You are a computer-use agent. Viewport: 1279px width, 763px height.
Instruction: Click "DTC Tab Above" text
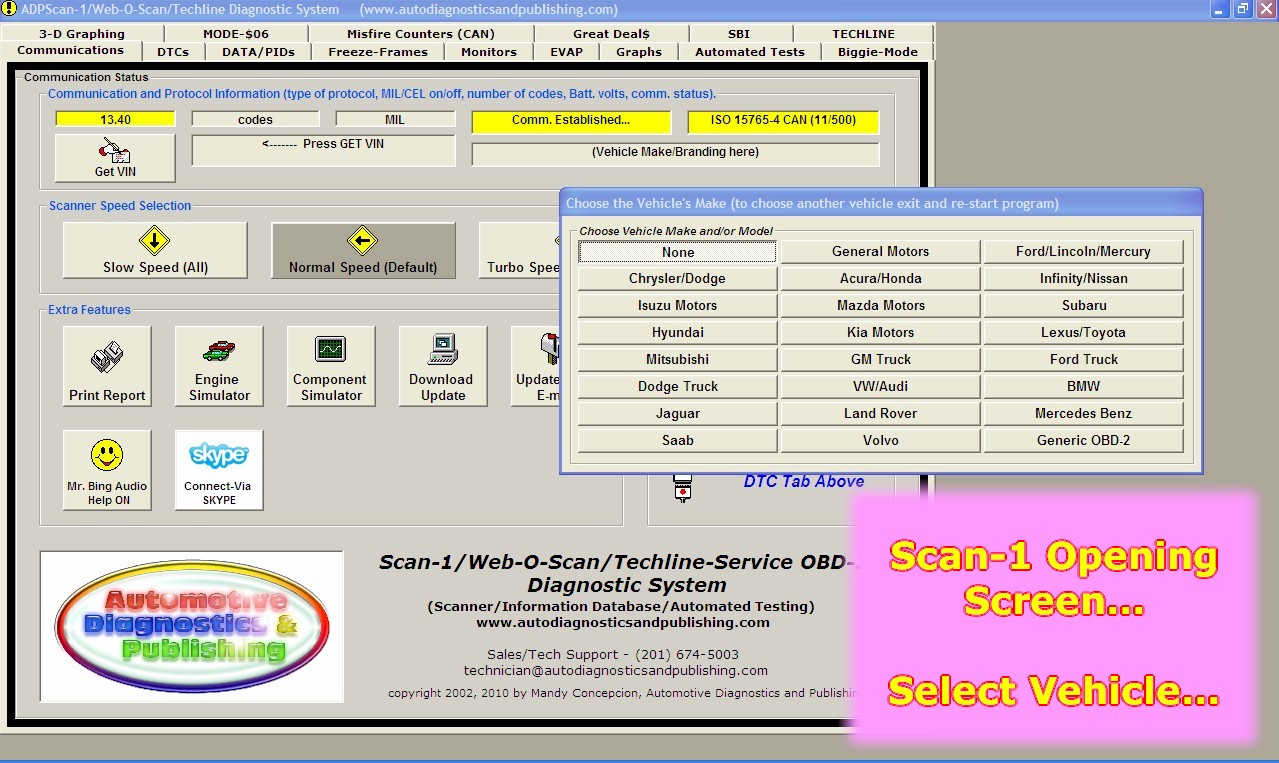[x=804, y=482]
